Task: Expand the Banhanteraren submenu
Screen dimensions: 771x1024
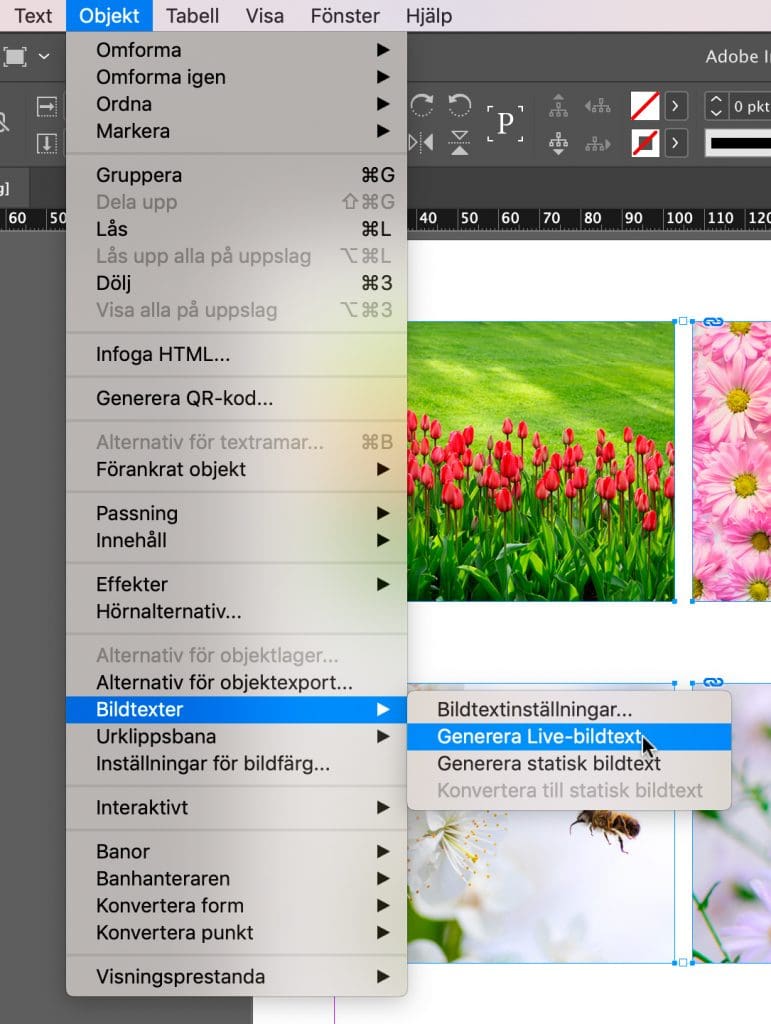Action: click(236, 879)
